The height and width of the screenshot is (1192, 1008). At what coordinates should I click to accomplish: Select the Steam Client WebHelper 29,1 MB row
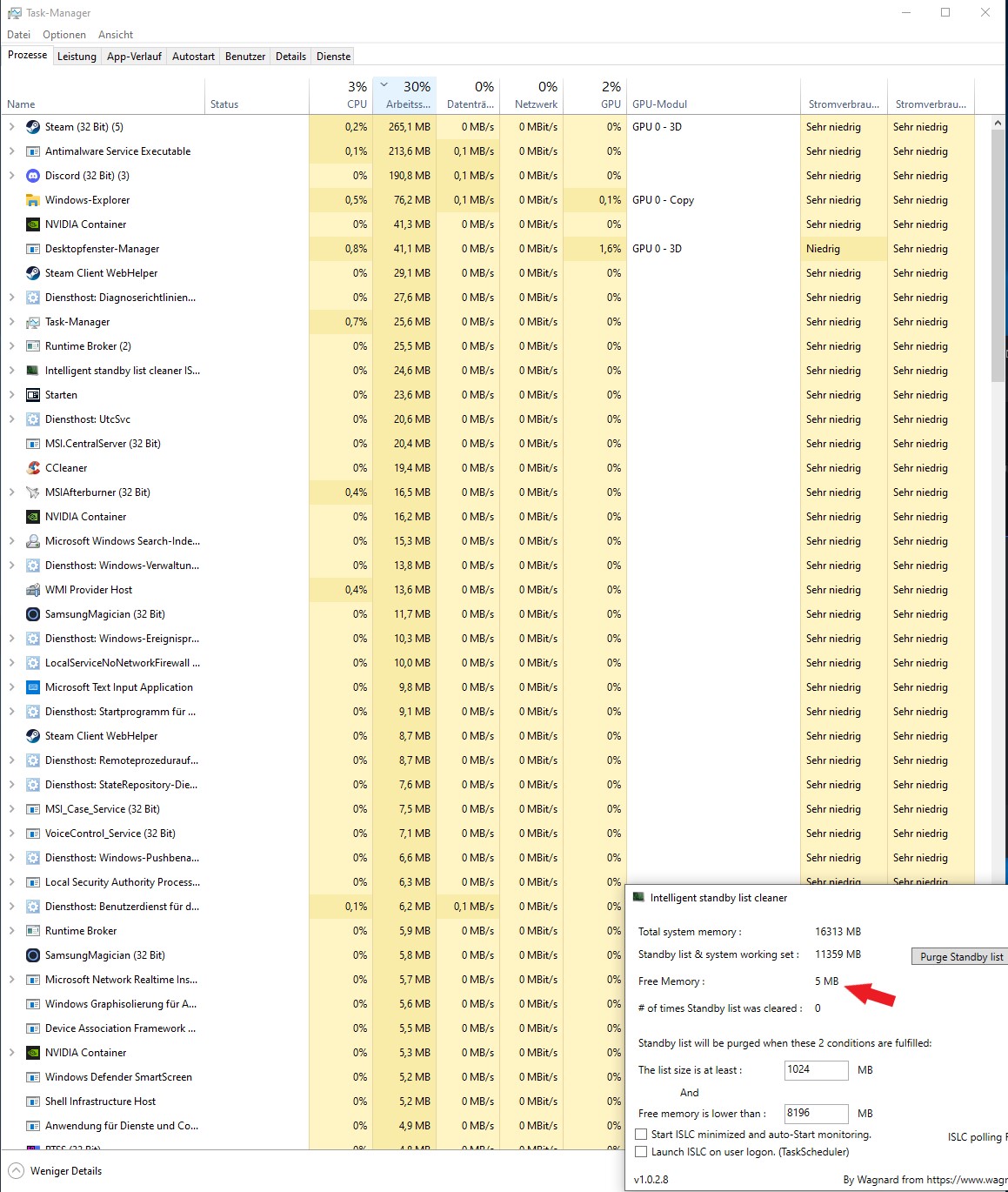tap(487, 273)
